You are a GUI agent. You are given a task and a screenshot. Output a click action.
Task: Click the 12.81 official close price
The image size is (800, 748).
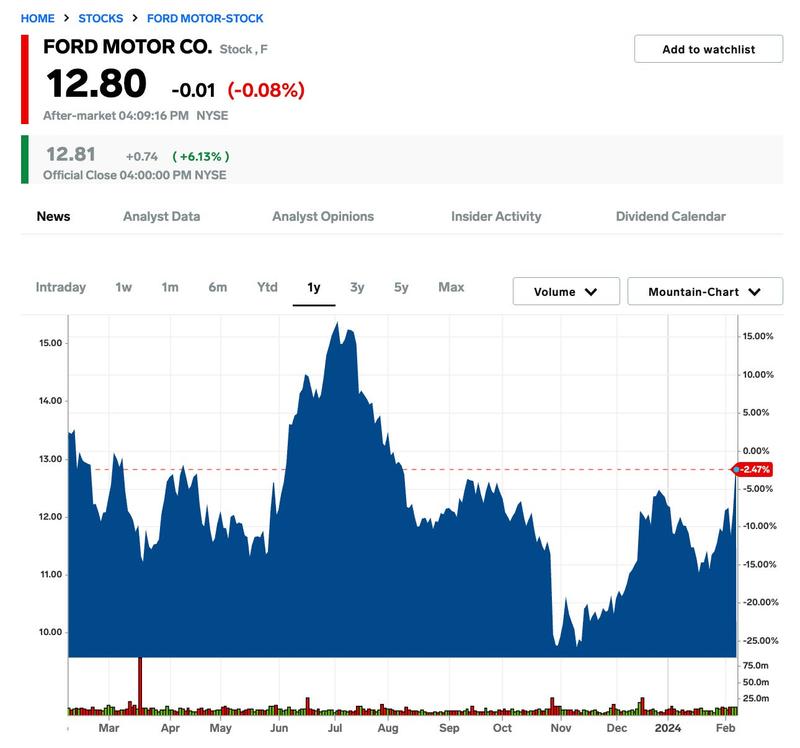coord(71,154)
